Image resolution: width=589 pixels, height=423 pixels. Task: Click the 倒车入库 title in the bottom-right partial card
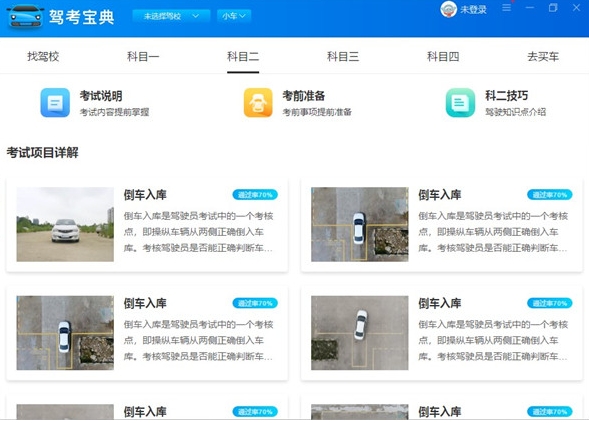pos(439,412)
